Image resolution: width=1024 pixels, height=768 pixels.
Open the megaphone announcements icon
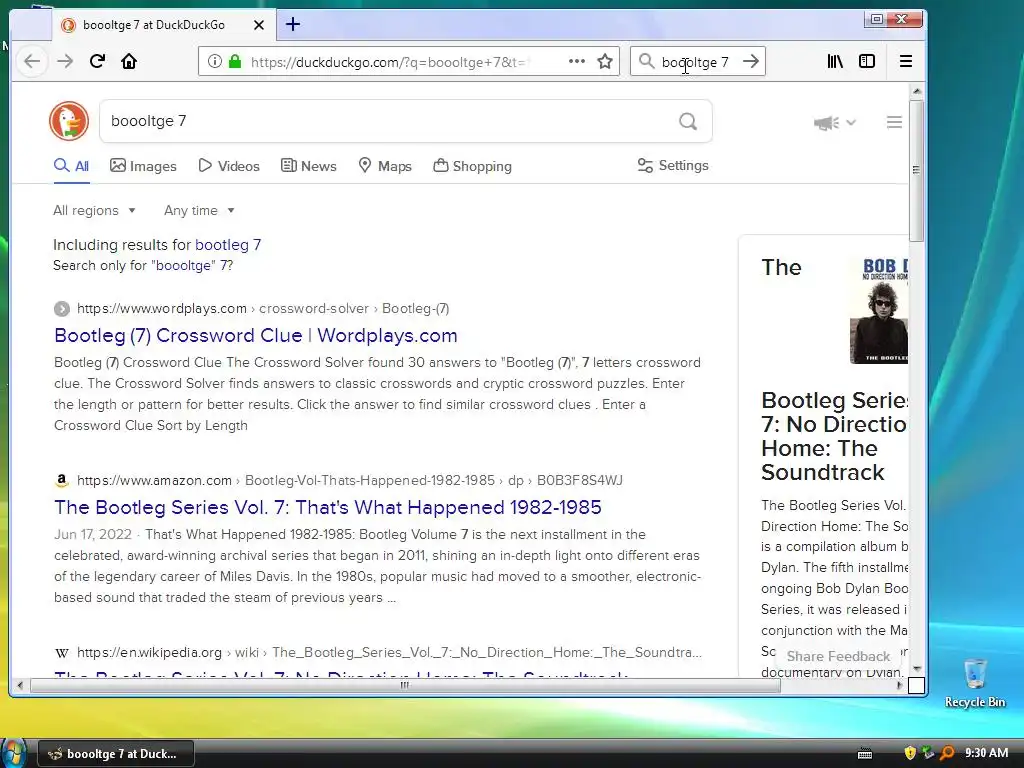[826, 122]
